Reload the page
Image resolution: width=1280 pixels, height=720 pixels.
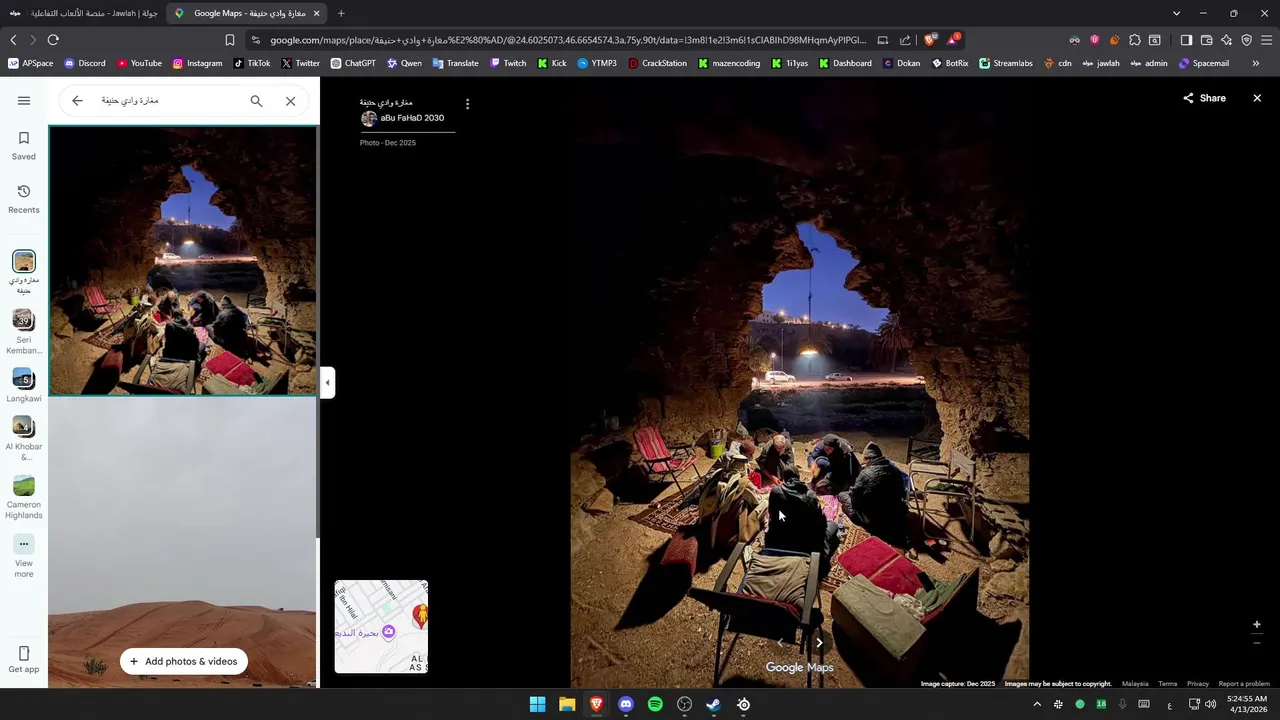coord(53,40)
